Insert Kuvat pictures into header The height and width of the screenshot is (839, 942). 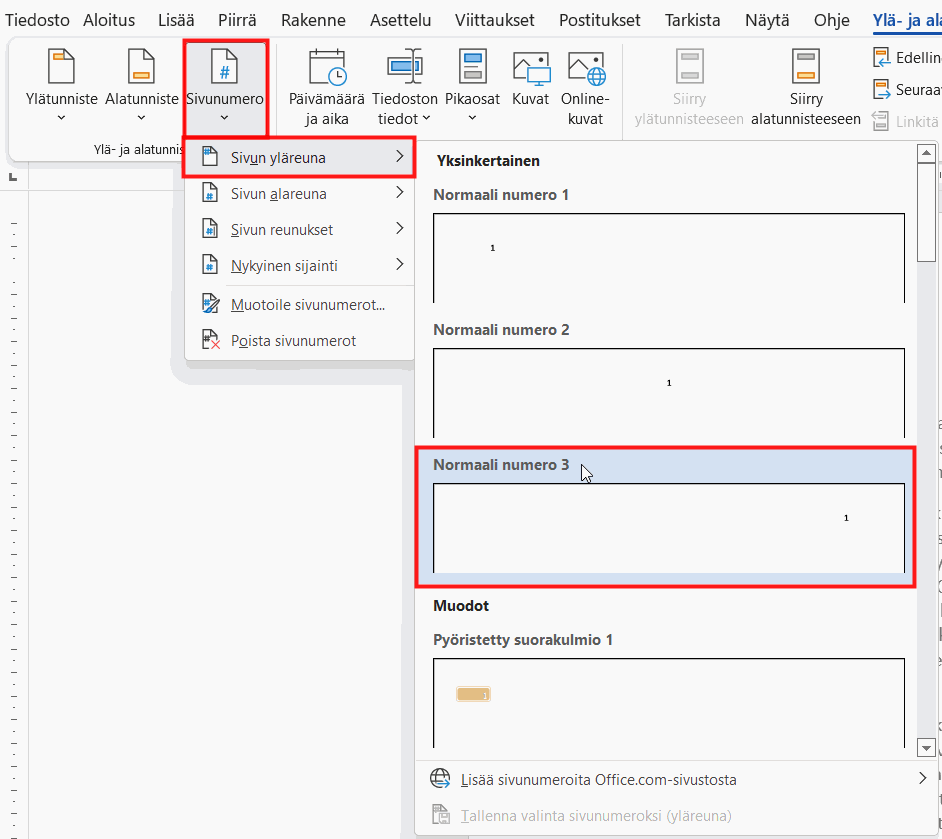tap(530, 78)
